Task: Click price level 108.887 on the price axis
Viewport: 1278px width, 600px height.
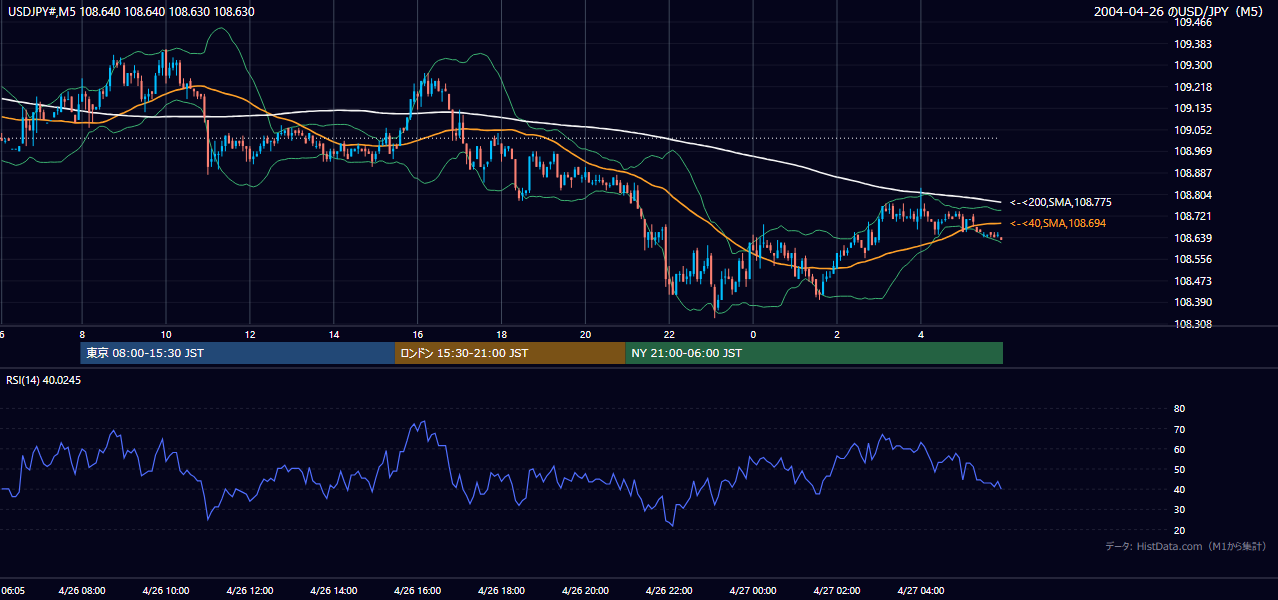Action: coord(1192,173)
